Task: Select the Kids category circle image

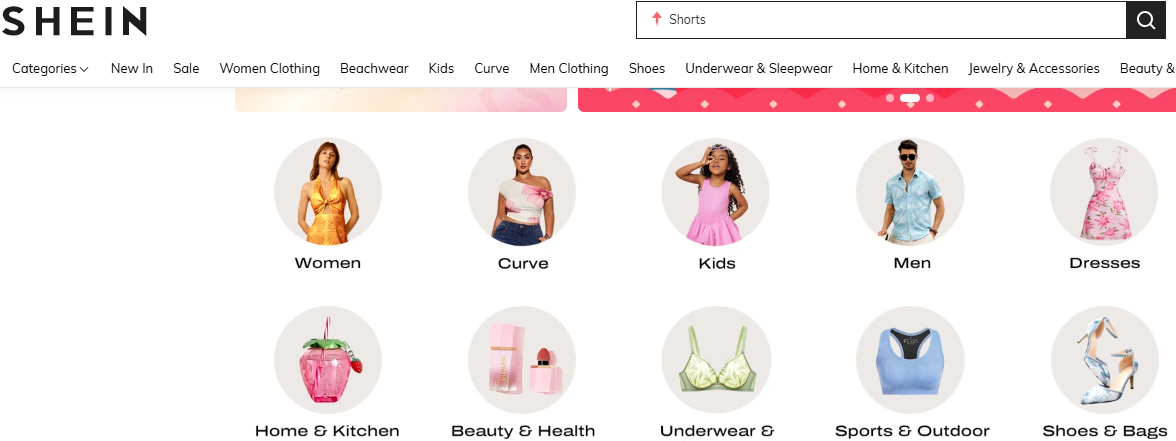Action: click(716, 192)
